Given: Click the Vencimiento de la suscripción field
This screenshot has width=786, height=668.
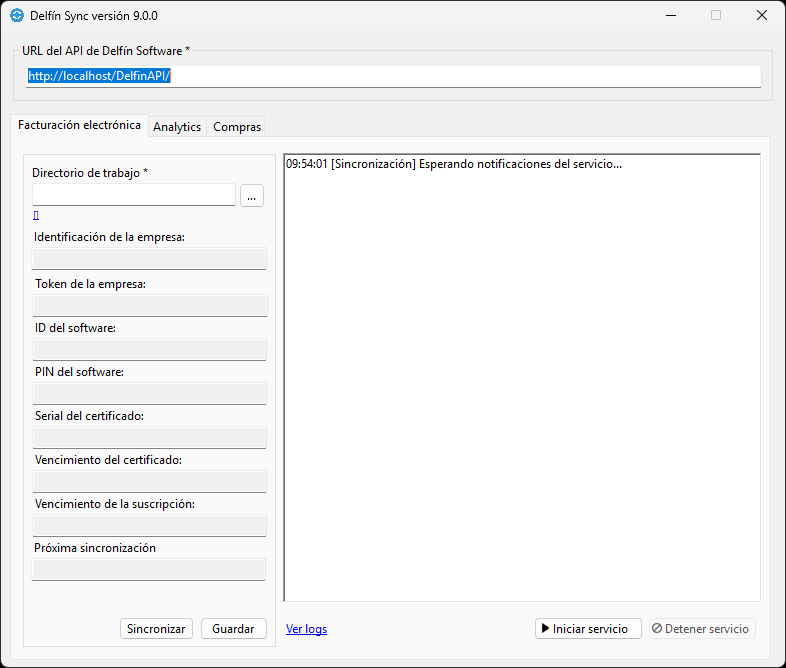Looking at the screenshot, I should click(149, 526).
